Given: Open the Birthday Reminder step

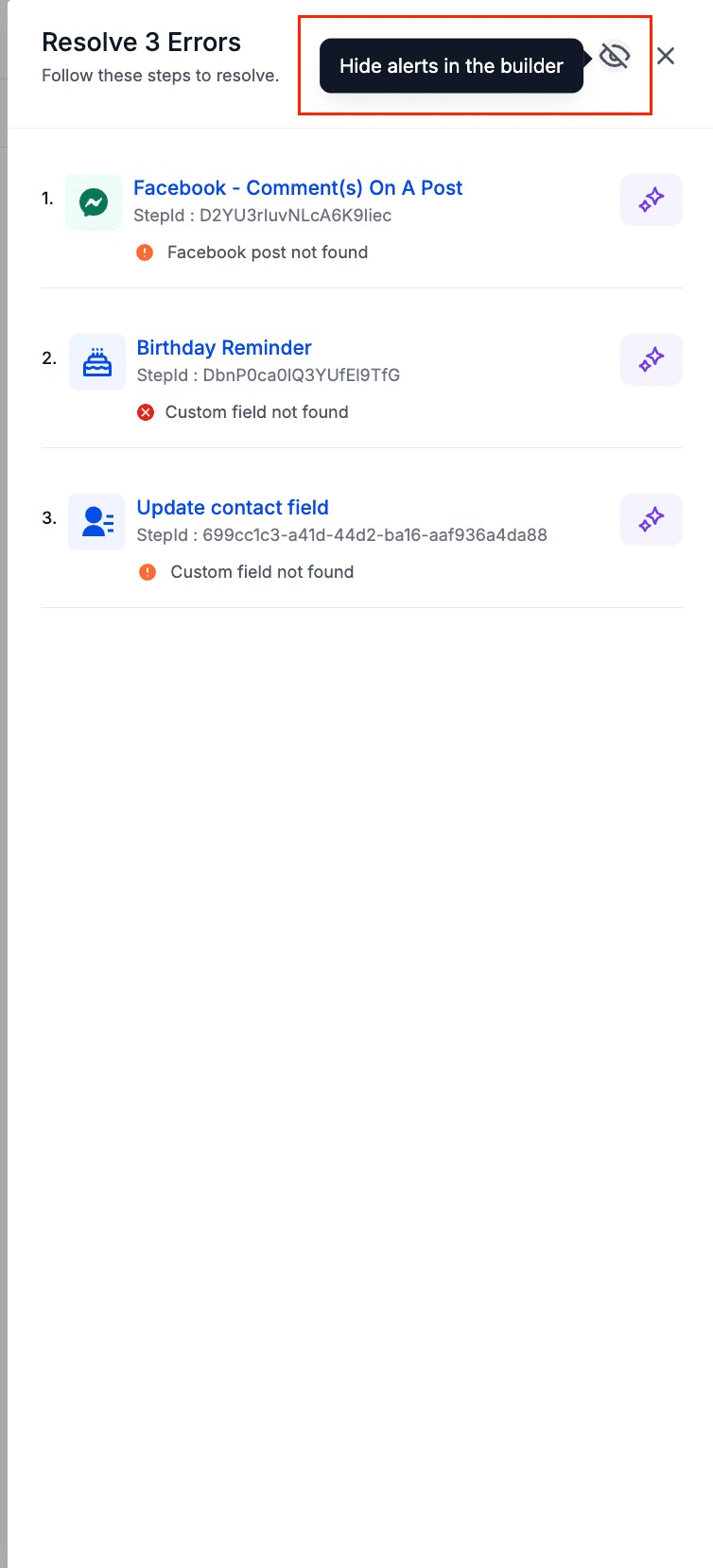Looking at the screenshot, I should [224, 347].
